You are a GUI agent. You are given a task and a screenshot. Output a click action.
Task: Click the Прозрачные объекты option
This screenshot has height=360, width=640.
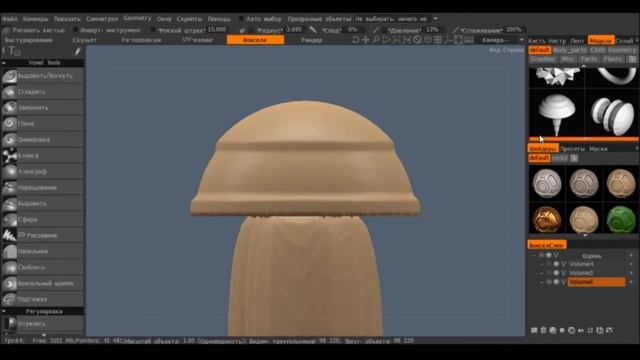[319, 19]
